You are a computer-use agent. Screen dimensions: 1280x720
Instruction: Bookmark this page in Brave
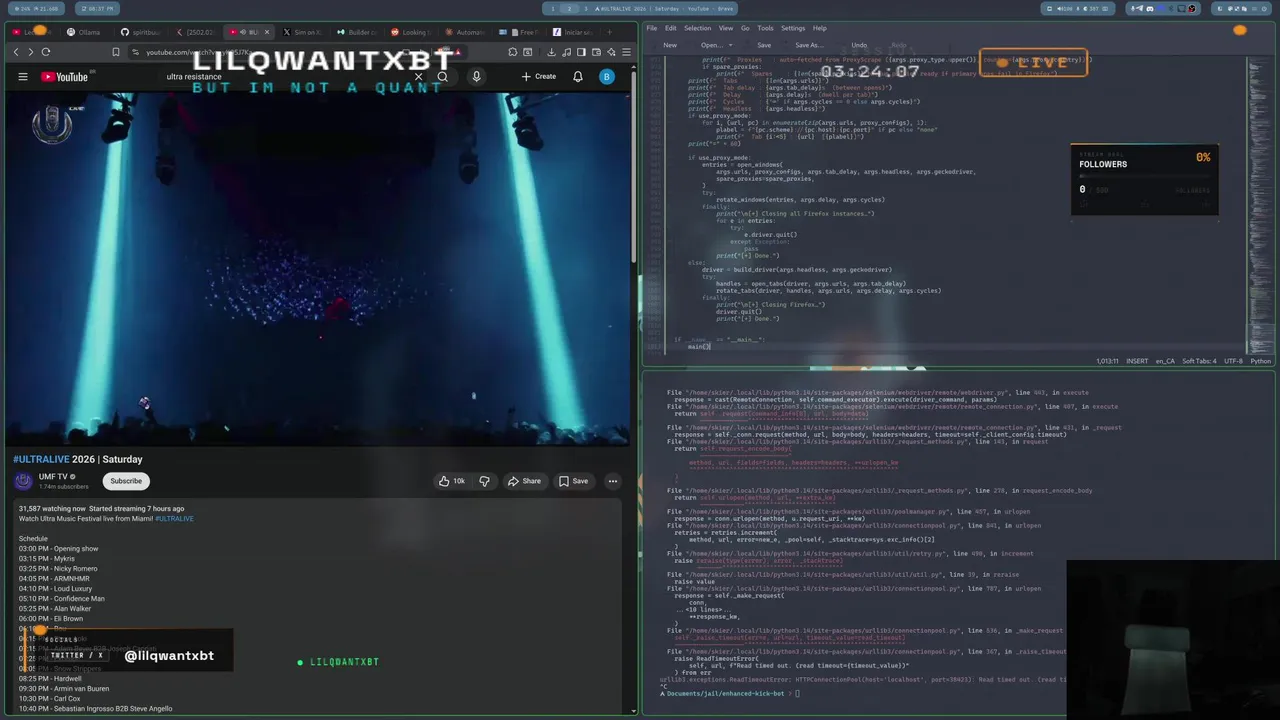click(x=116, y=52)
